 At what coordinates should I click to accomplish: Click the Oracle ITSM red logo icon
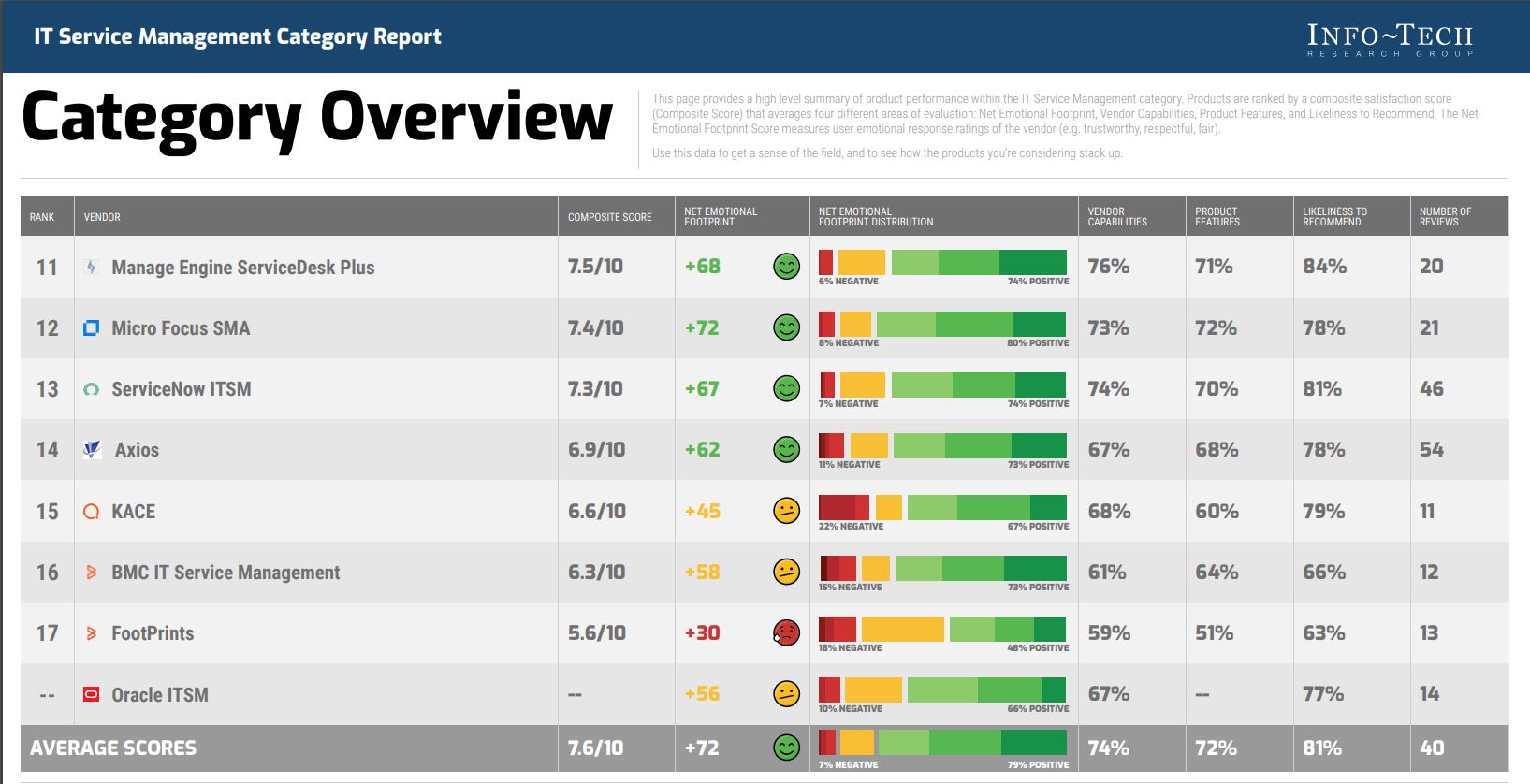pos(91,694)
